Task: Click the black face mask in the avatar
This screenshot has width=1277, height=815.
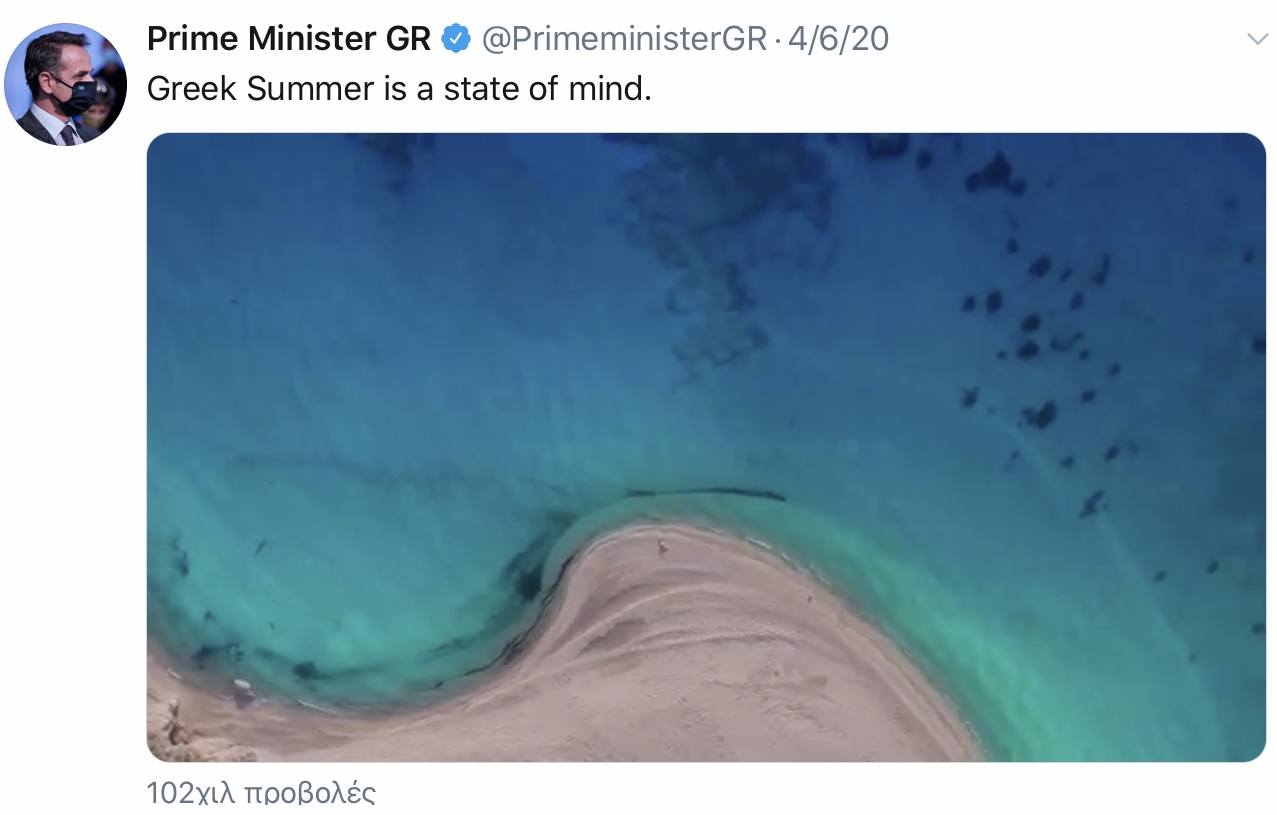Action: click(77, 97)
